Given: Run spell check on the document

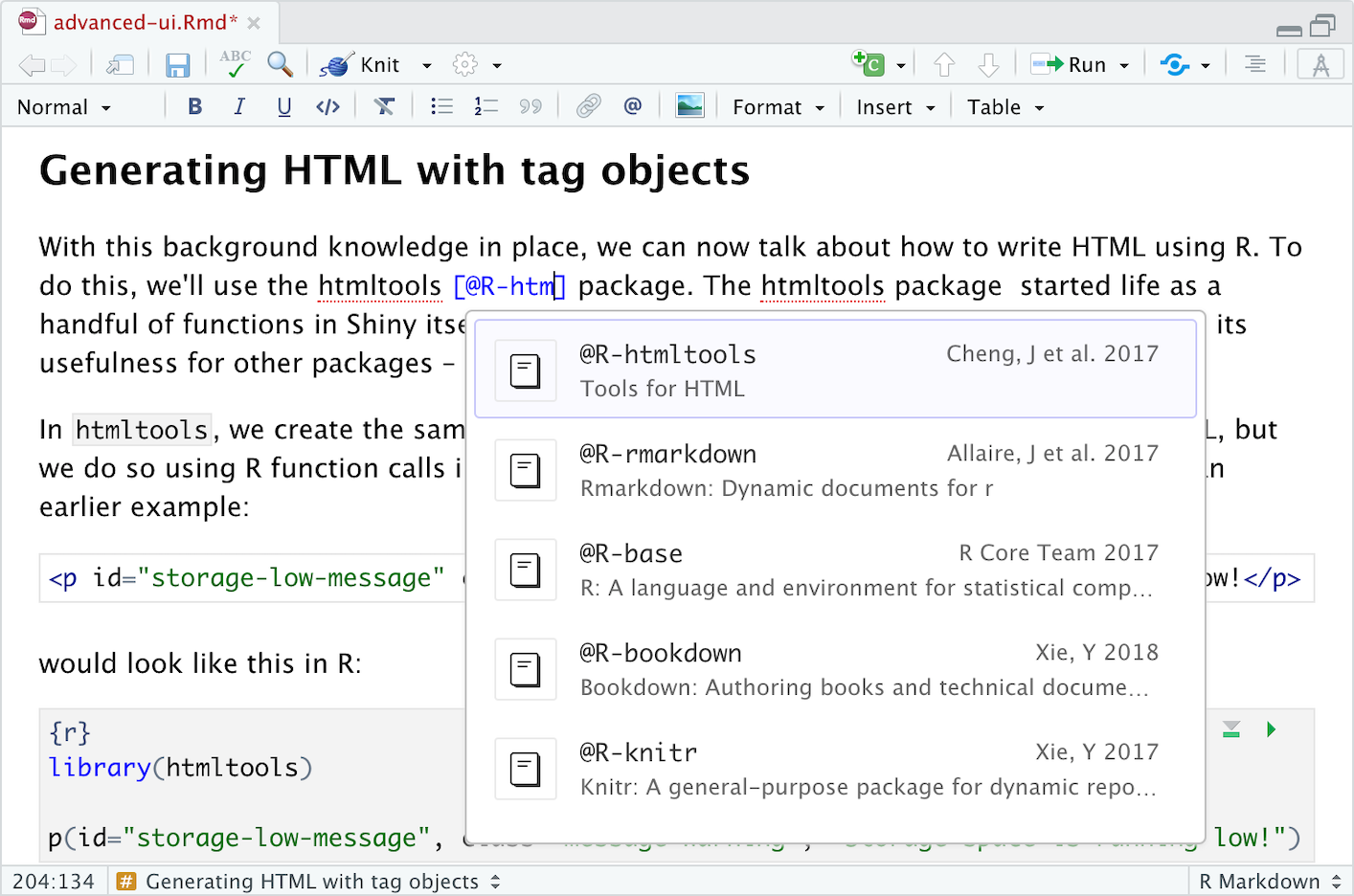Looking at the screenshot, I should point(235,64).
